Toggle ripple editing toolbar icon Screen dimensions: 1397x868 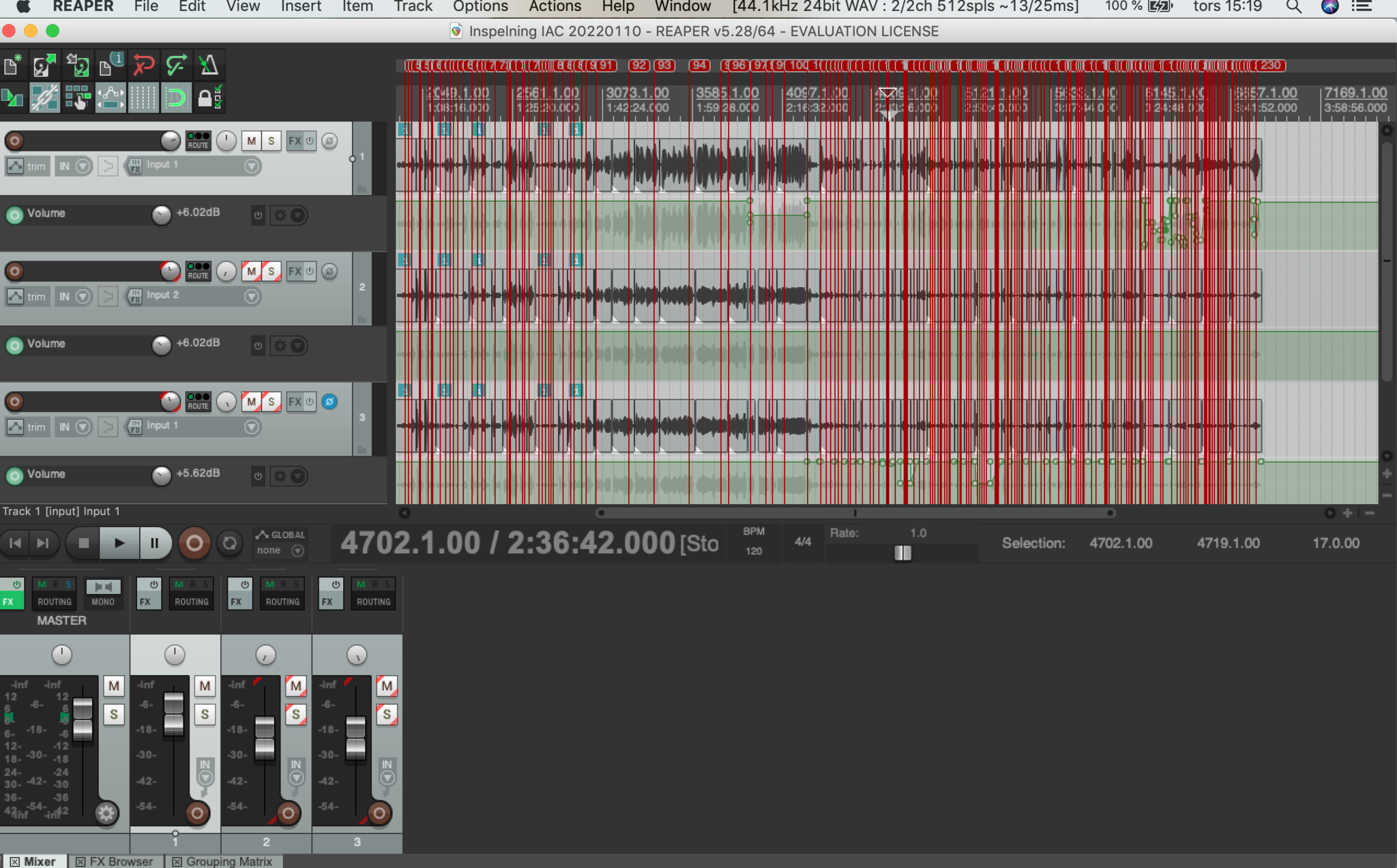(78, 98)
